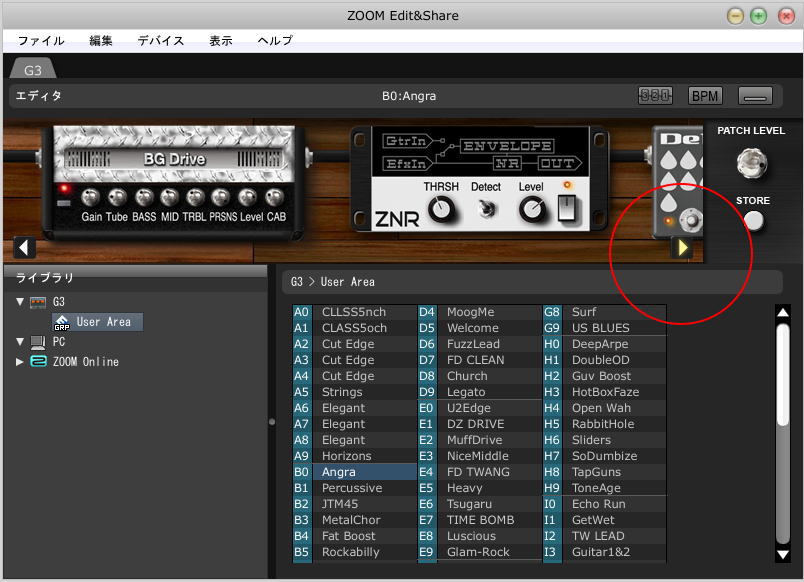Image resolution: width=804 pixels, height=582 pixels.
Task: Click the PRSNS knob on BG Drive
Action: (x=221, y=197)
